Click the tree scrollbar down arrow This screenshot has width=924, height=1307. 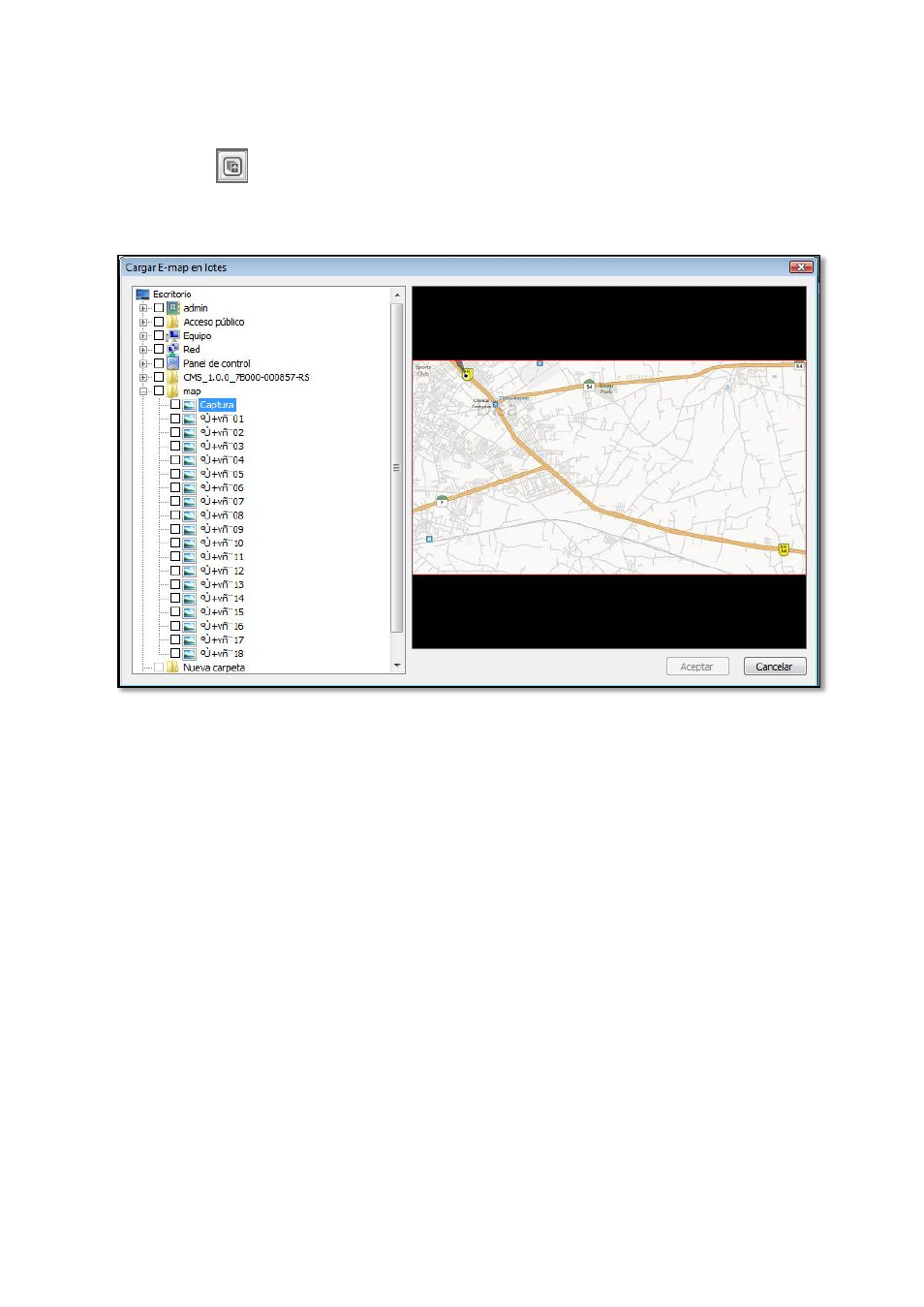click(397, 666)
